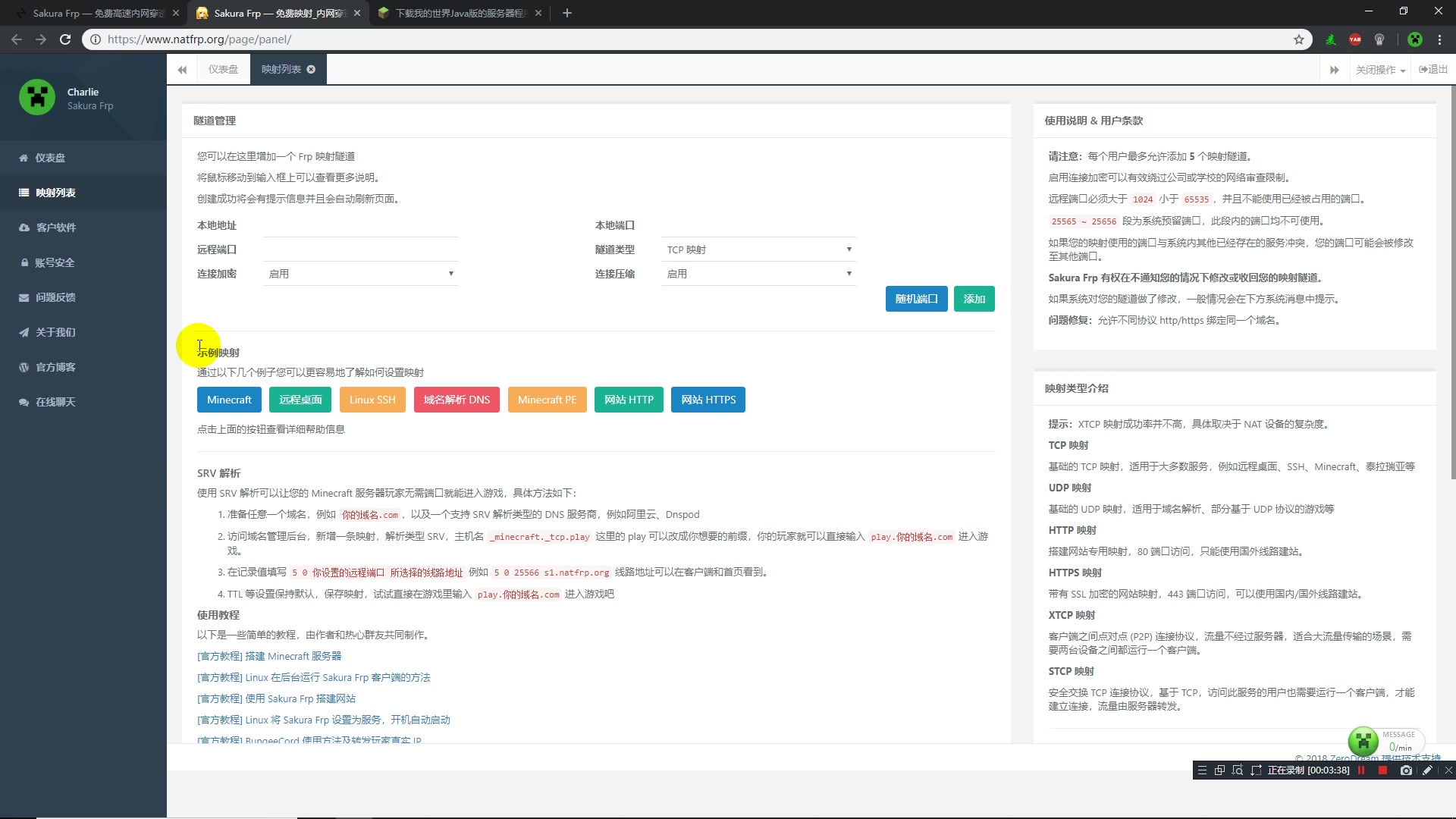Screen dimensions: 1456x819
Task: Click the Minecraft PE example button
Action: tap(547, 400)
